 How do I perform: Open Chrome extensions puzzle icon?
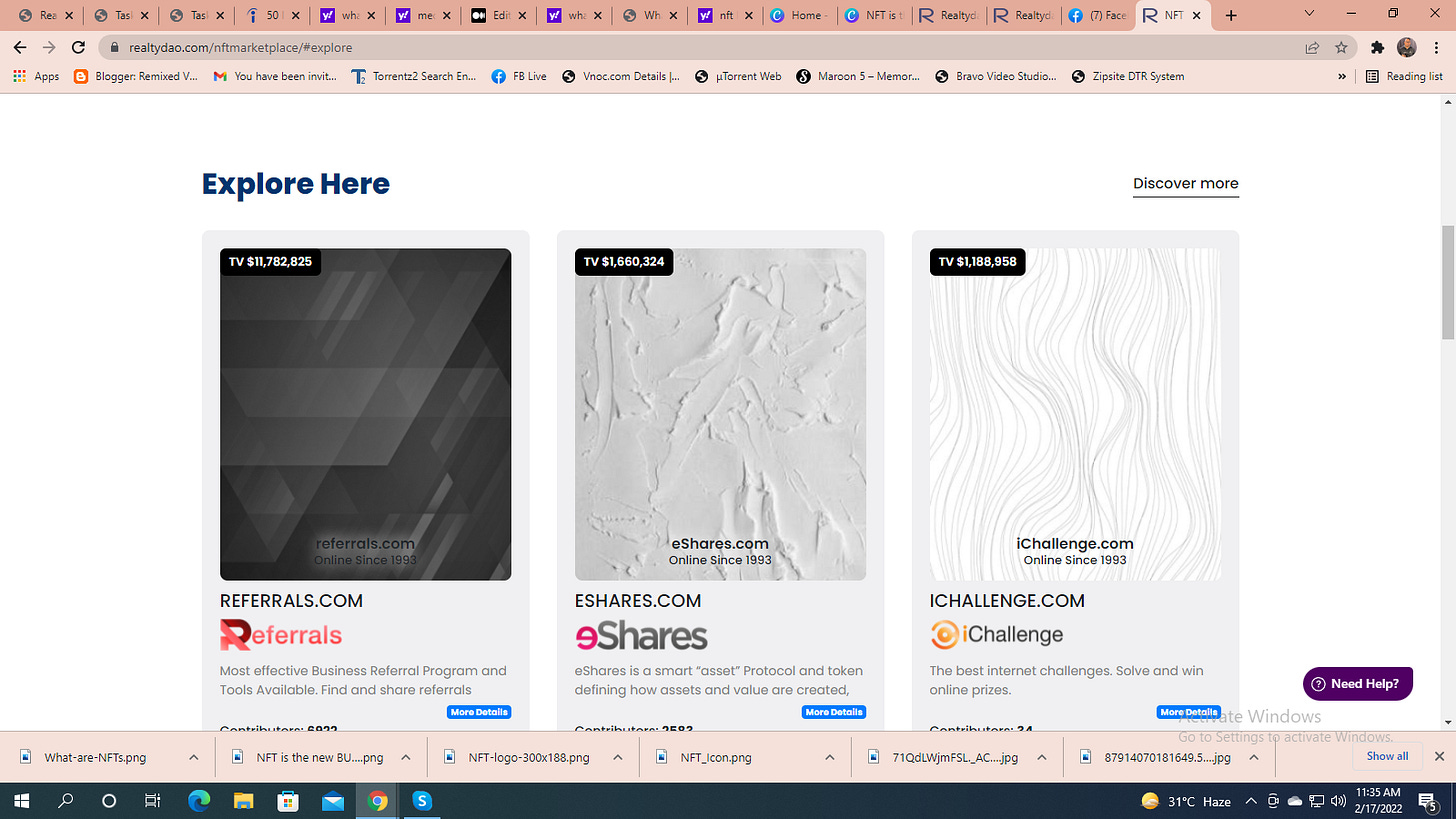[1377, 47]
